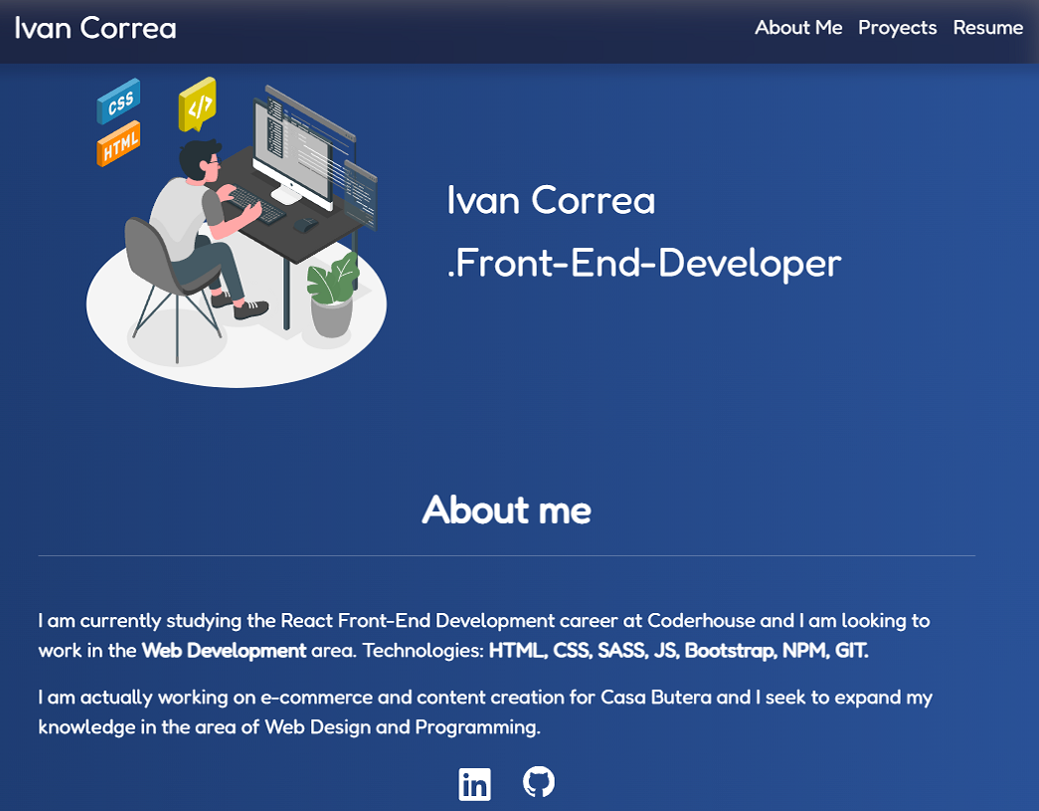The width and height of the screenshot is (1039, 811).
Task: Open the About Me navigation item
Action: (x=798, y=28)
